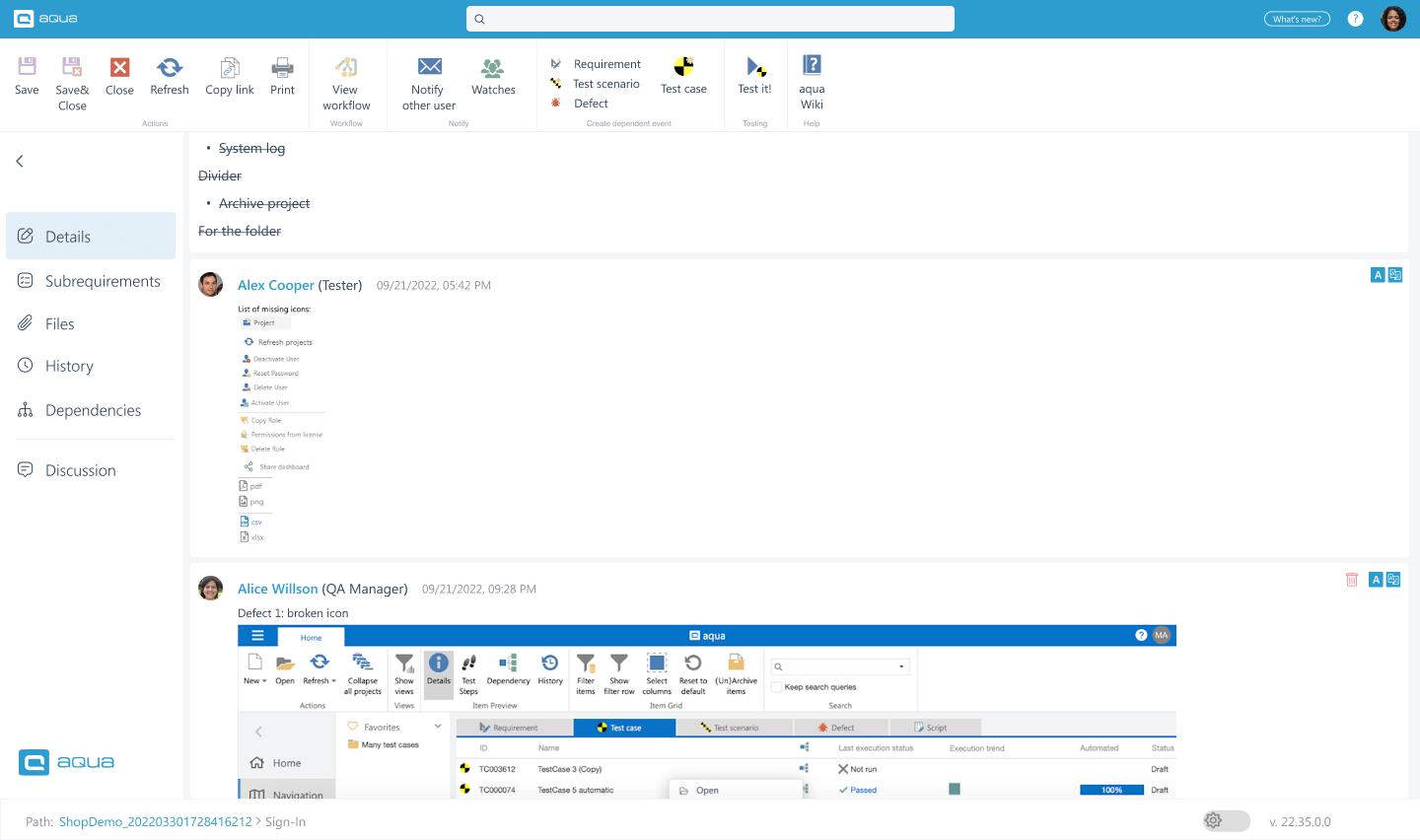Open settings gear in the status bar
1420x840 pixels.
pos(1213,820)
